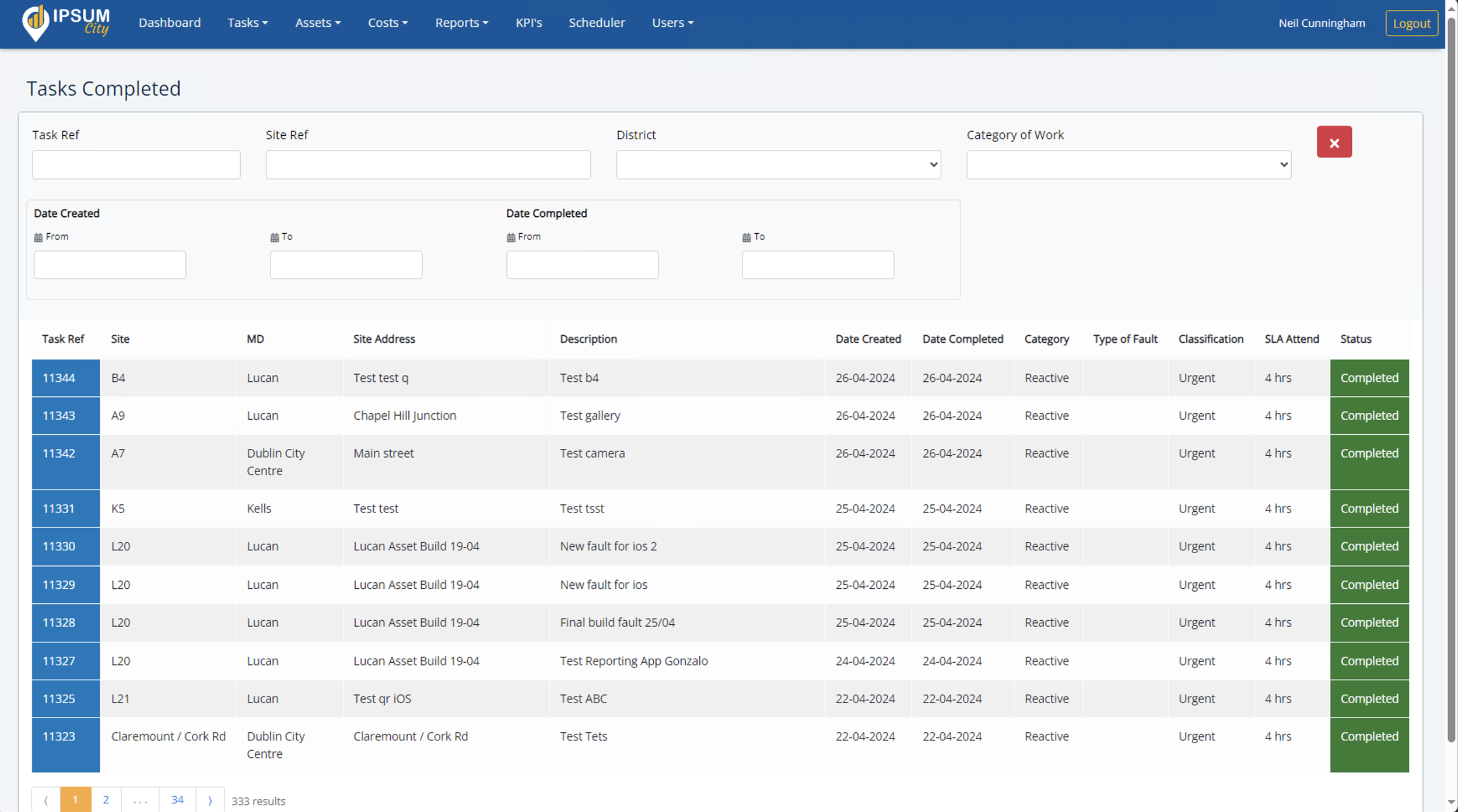Open the Dashboard page
Viewport: 1458px width, 812px height.
169,23
